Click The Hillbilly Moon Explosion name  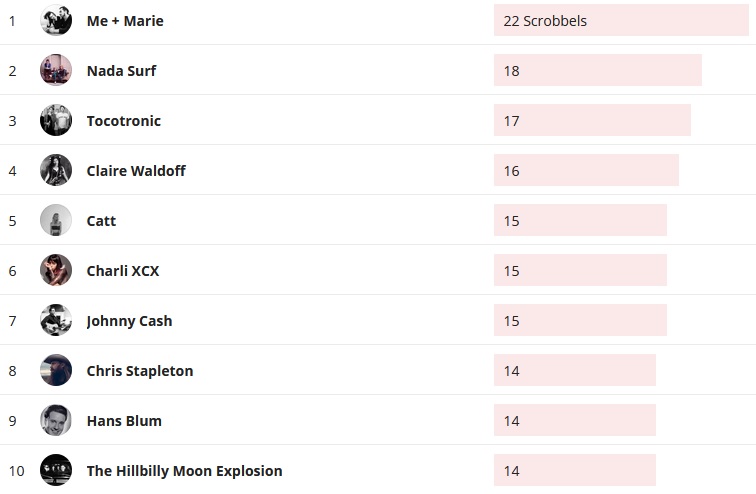(x=185, y=471)
